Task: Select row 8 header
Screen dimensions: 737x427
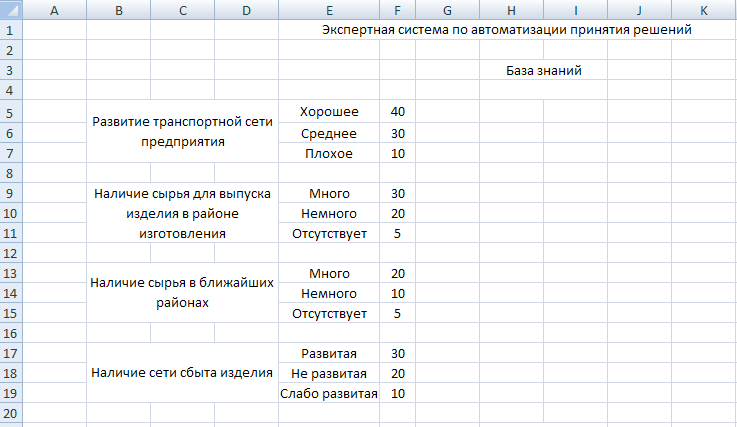Action: (11, 173)
